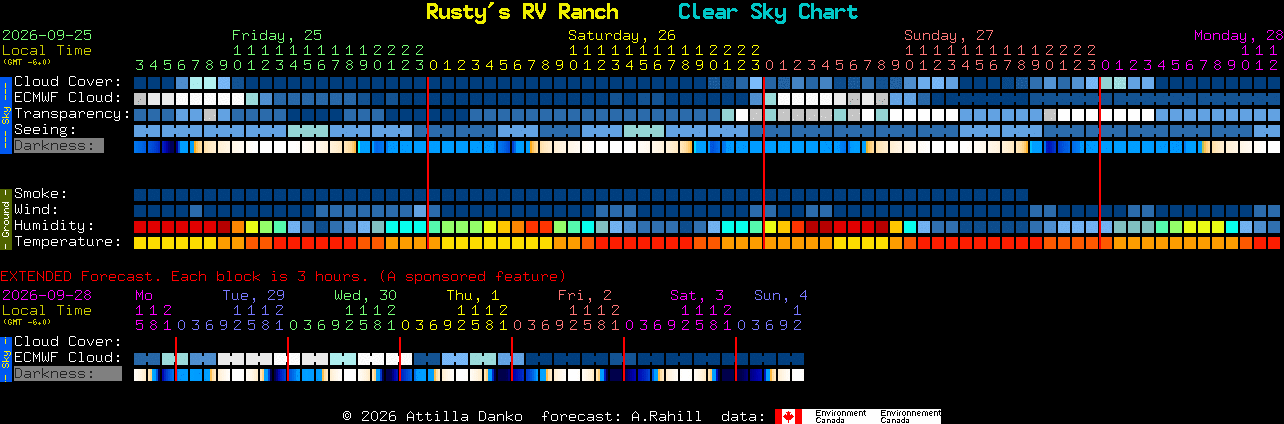1284x424 pixels.
Task: Click the Clear Sky Chart heading
Action: (768, 12)
